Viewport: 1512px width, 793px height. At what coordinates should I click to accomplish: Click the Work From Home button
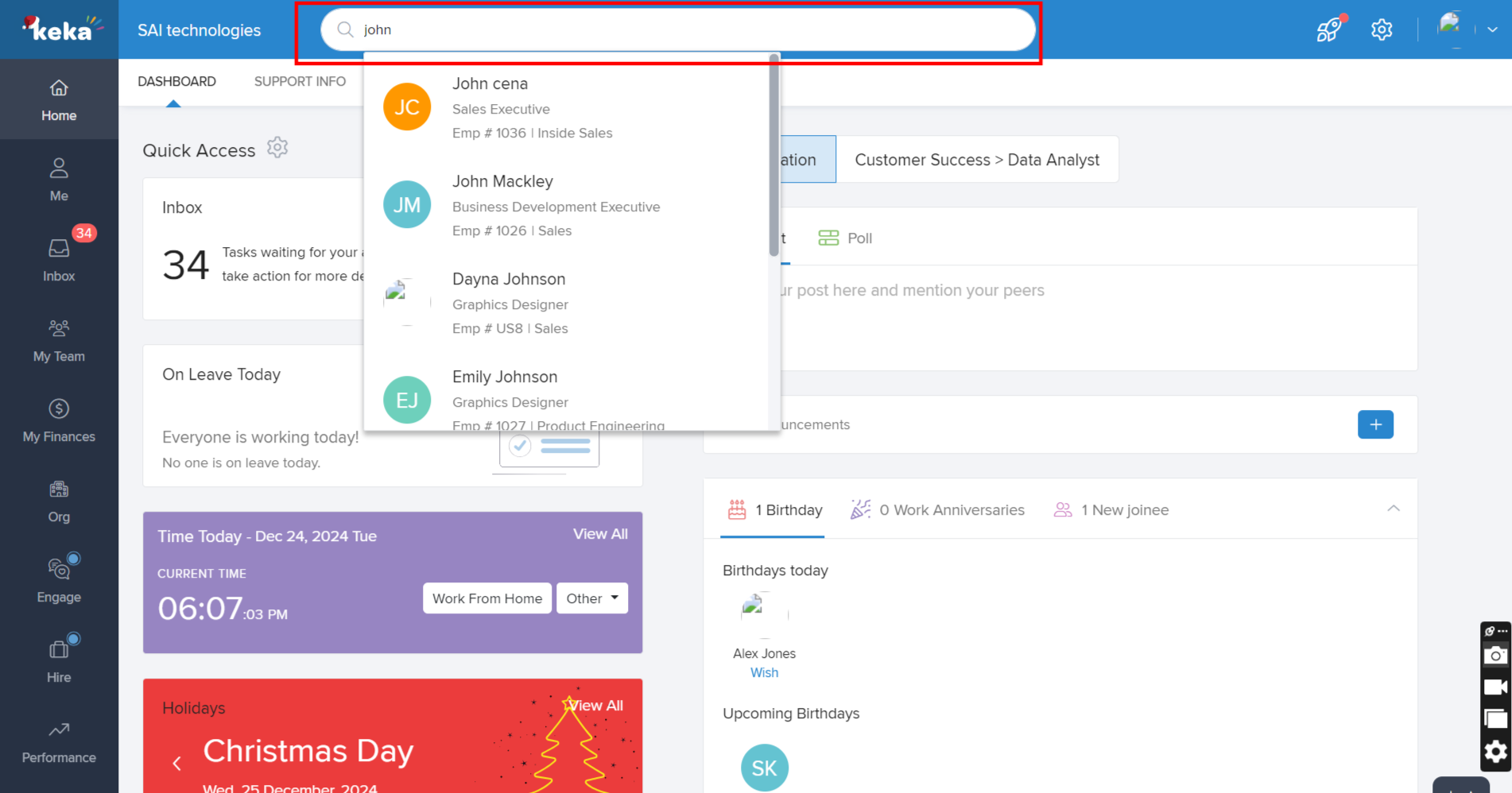tap(487, 598)
